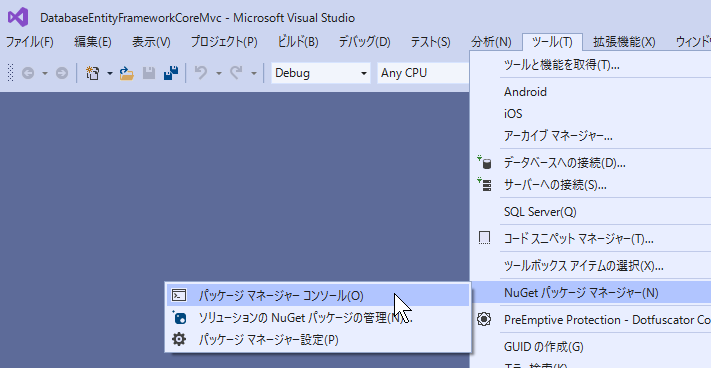This screenshot has height=368, width=711.
Task: Click the Save All toolbar icon
Action: click(x=171, y=73)
